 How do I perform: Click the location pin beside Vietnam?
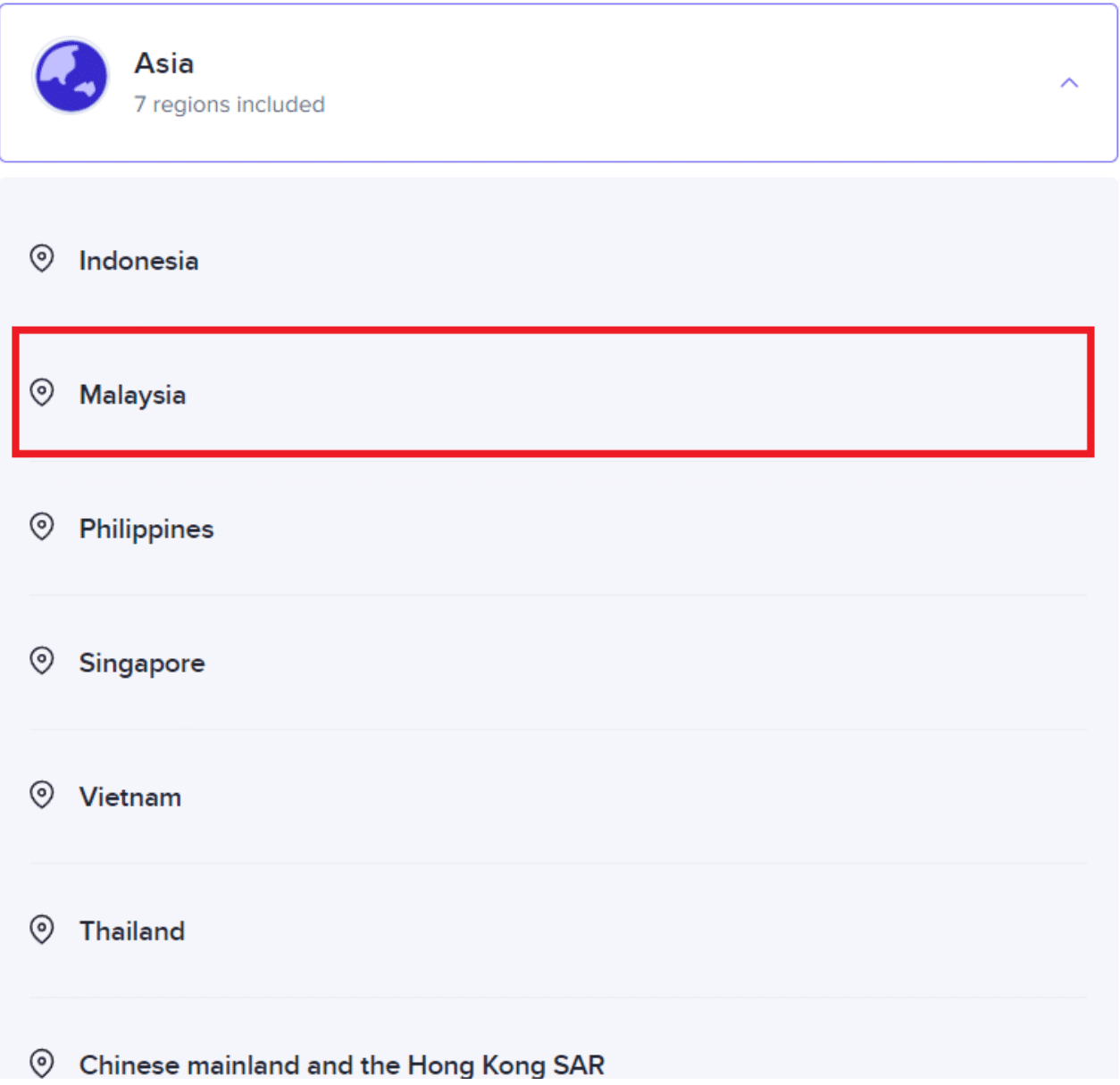(x=42, y=795)
